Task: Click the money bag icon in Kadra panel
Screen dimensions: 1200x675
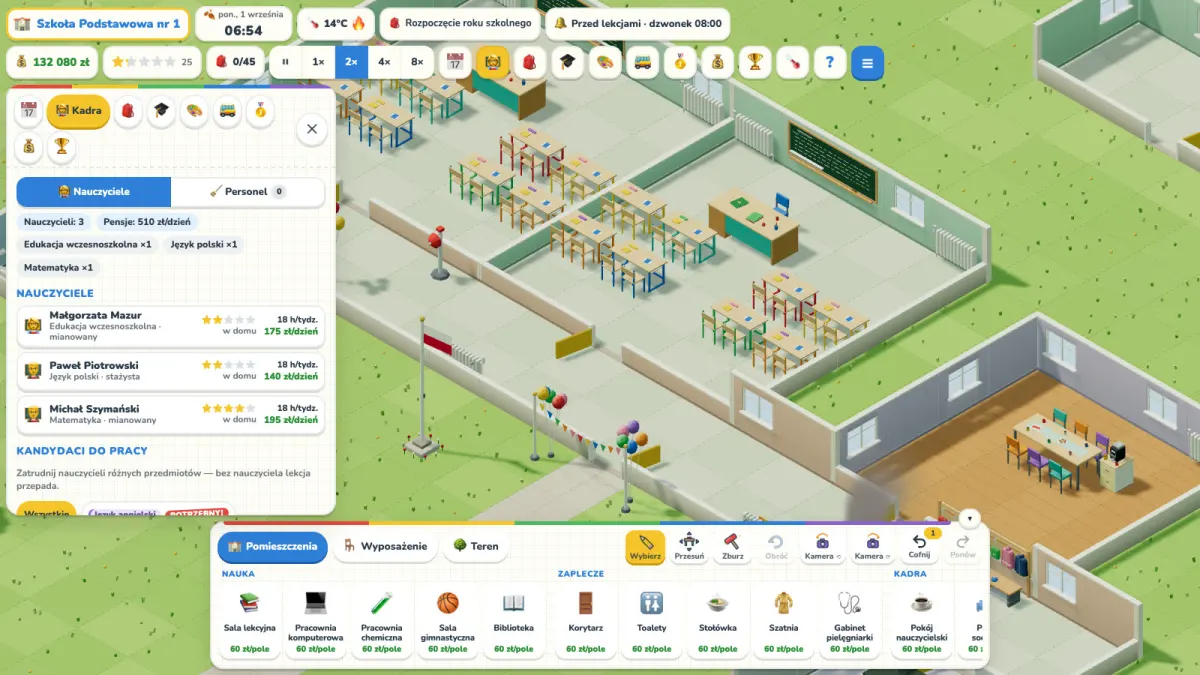Action: [29, 148]
